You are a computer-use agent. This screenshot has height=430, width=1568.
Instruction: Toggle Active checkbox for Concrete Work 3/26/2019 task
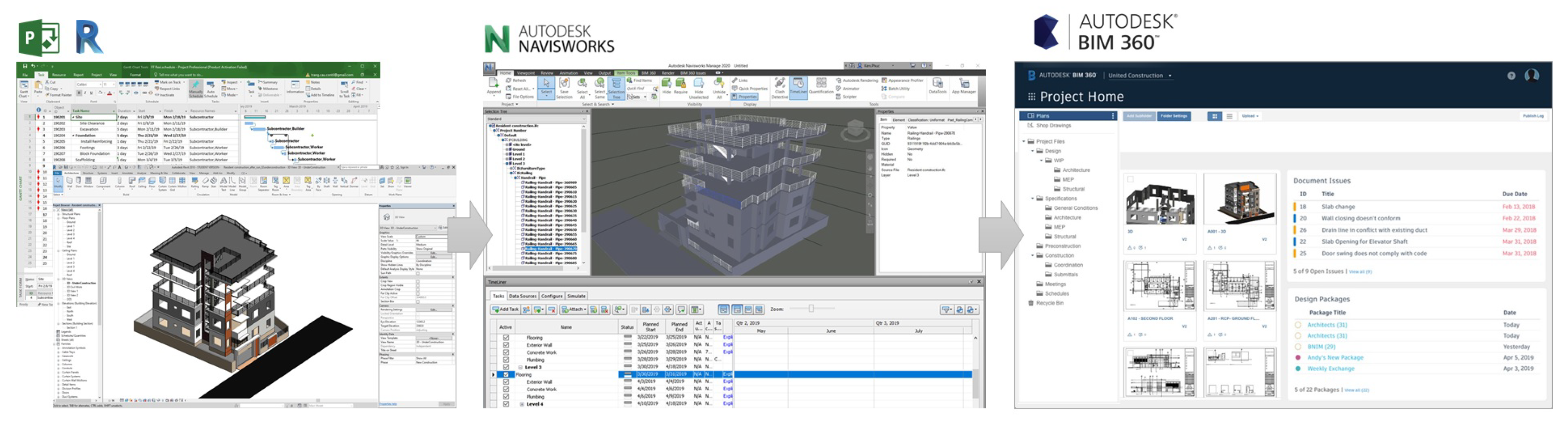click(506, 352)
